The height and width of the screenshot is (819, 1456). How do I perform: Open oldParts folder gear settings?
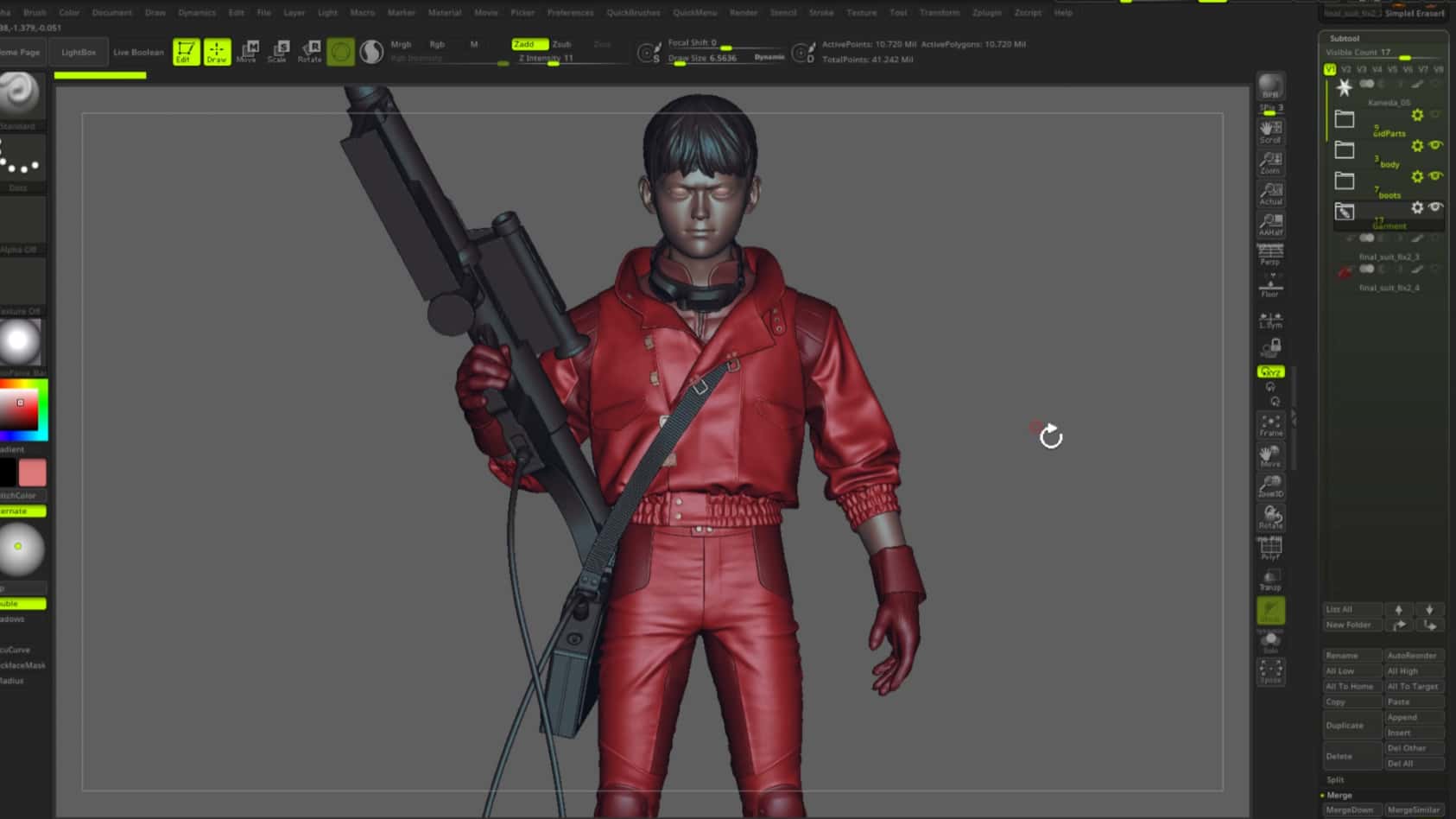click(x=1417, y=115)
